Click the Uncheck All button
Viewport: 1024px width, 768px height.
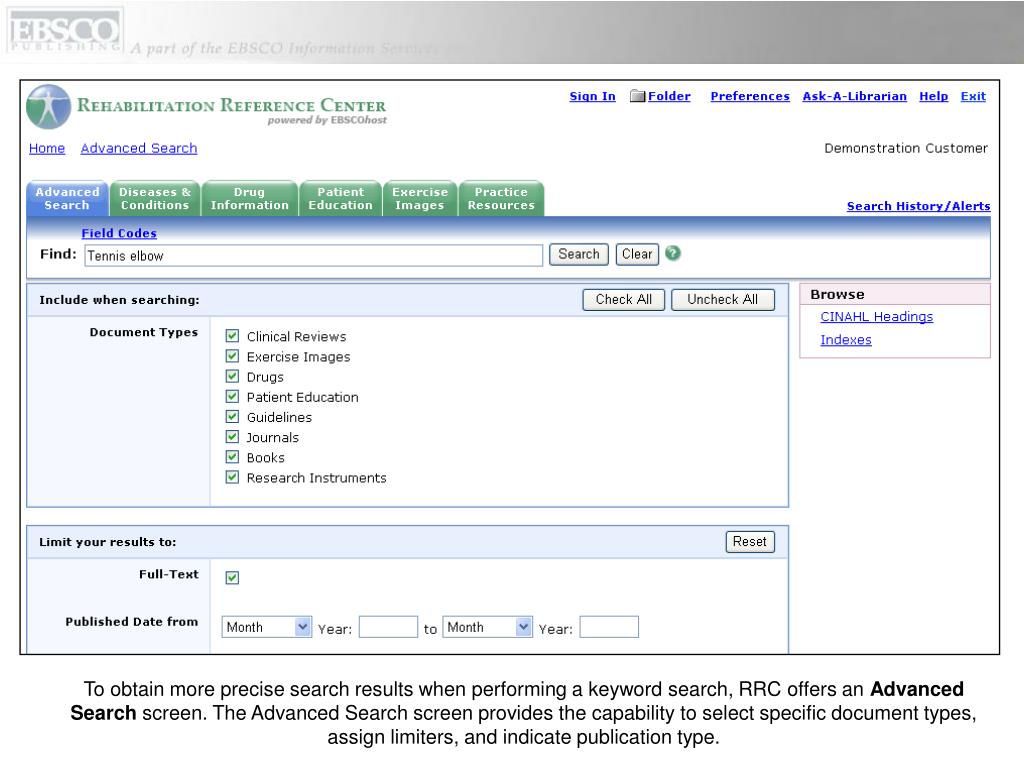coord(723,300)
